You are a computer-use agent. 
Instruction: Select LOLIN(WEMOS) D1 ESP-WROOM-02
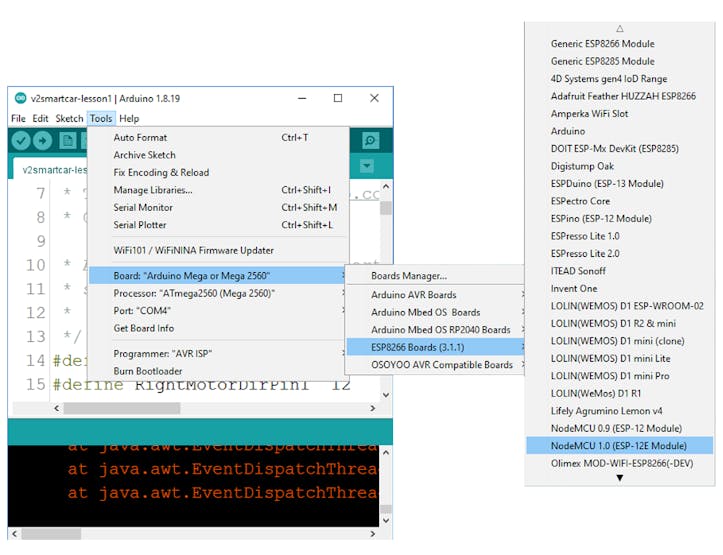tap(620, 306)
